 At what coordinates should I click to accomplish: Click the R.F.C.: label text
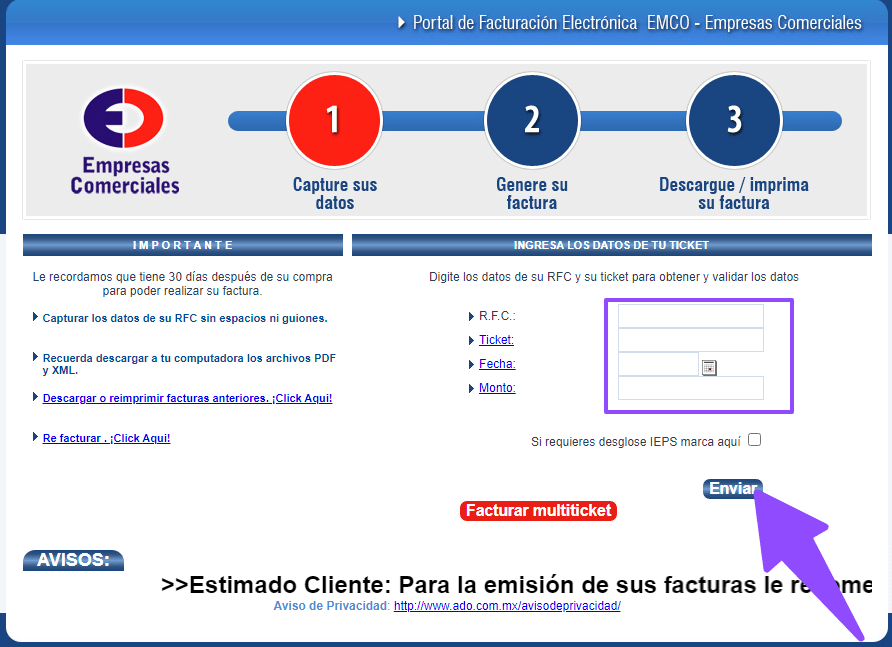click(497, 316)
